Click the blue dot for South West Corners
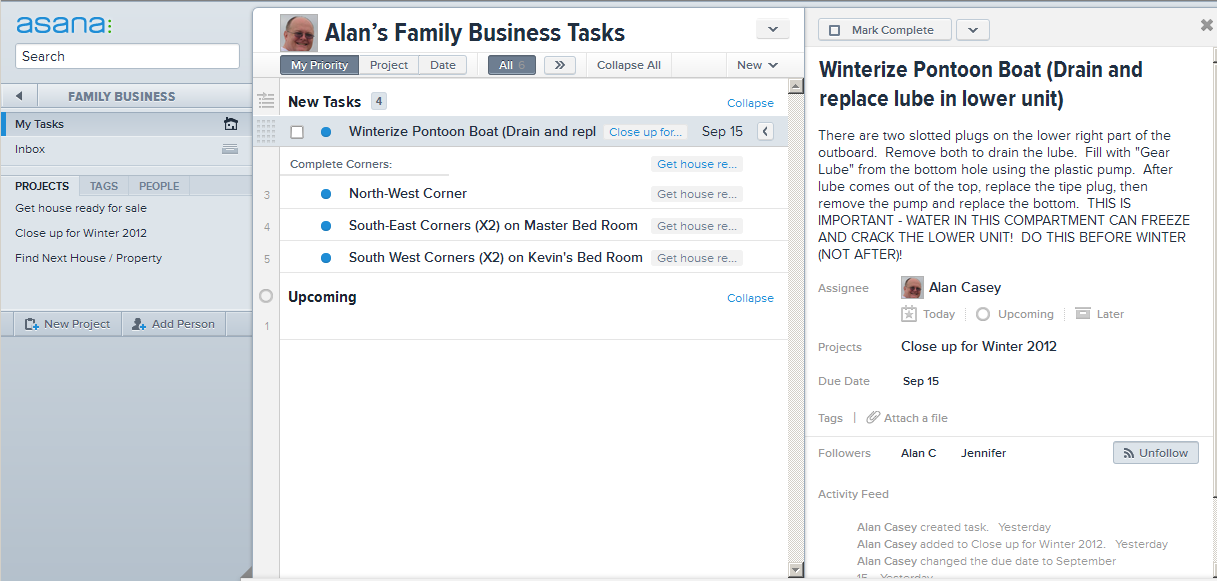 (326, 258)
